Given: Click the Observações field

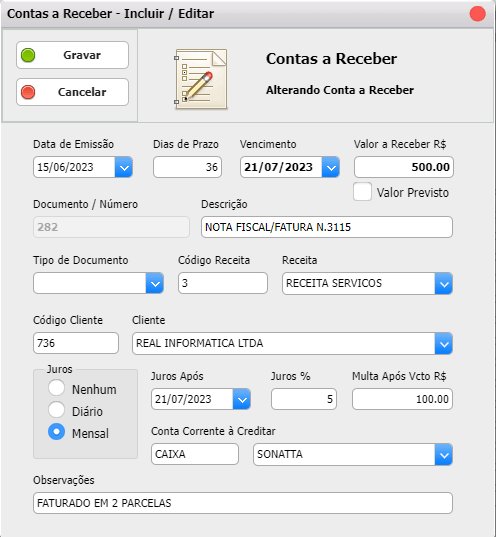Looking at the screenshot, I should tap(243, 503).
